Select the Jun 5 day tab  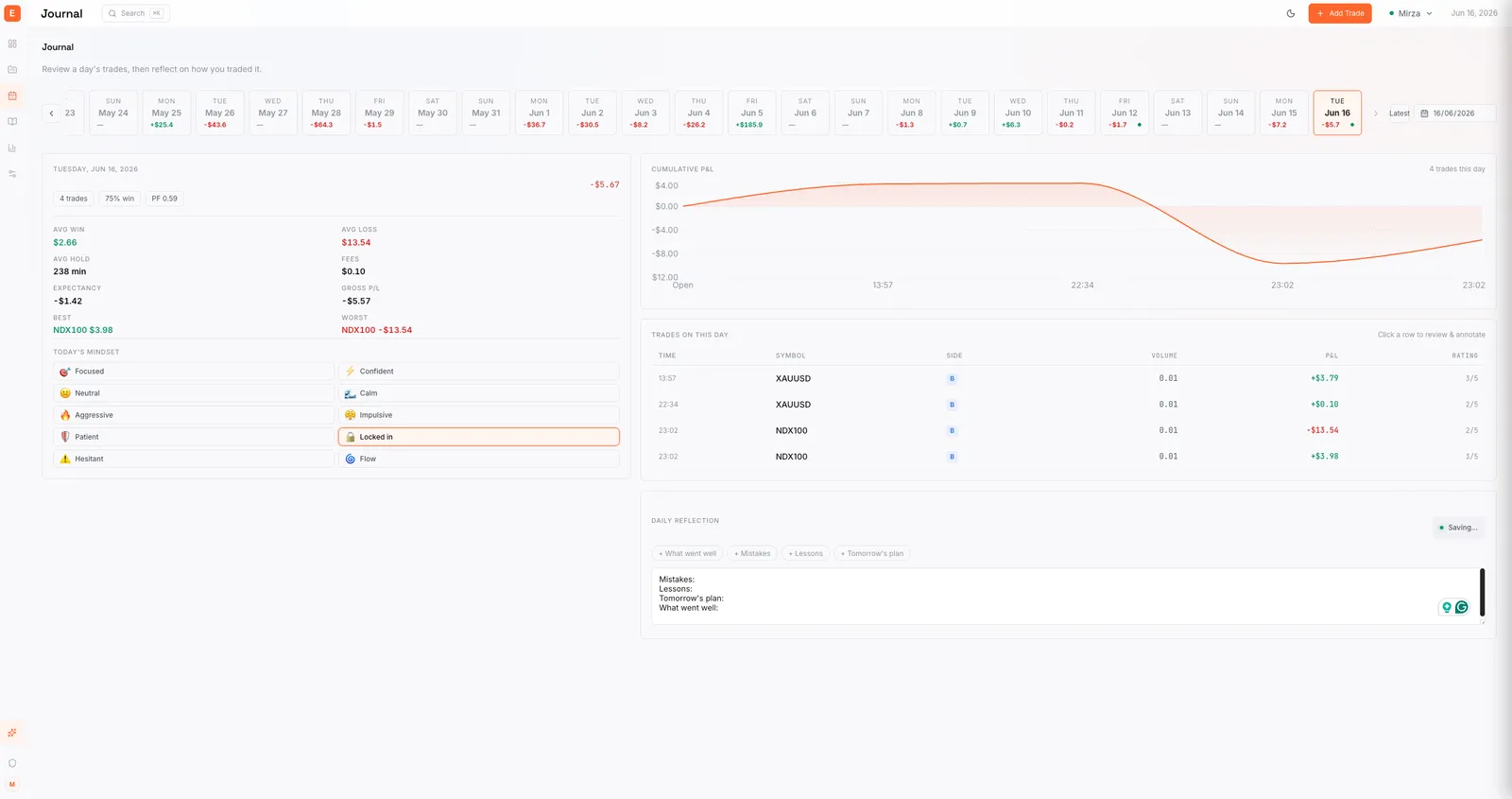pyautogui.click(x=752, y=113)
